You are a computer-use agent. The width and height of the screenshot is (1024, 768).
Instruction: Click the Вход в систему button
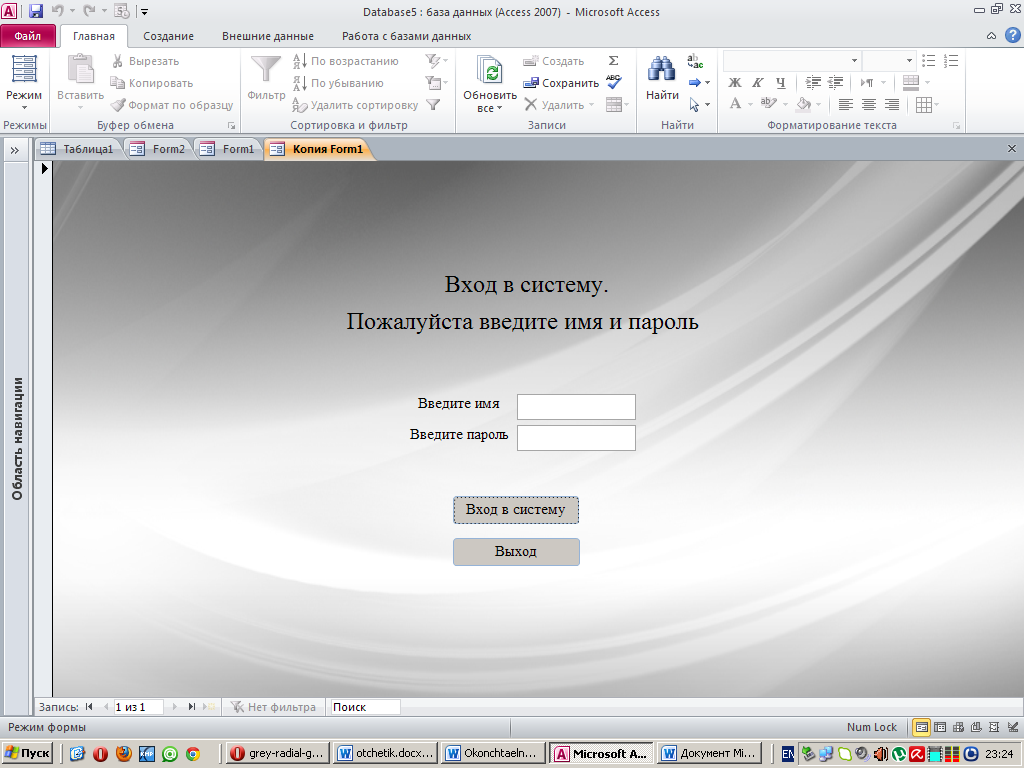point(516,510)
